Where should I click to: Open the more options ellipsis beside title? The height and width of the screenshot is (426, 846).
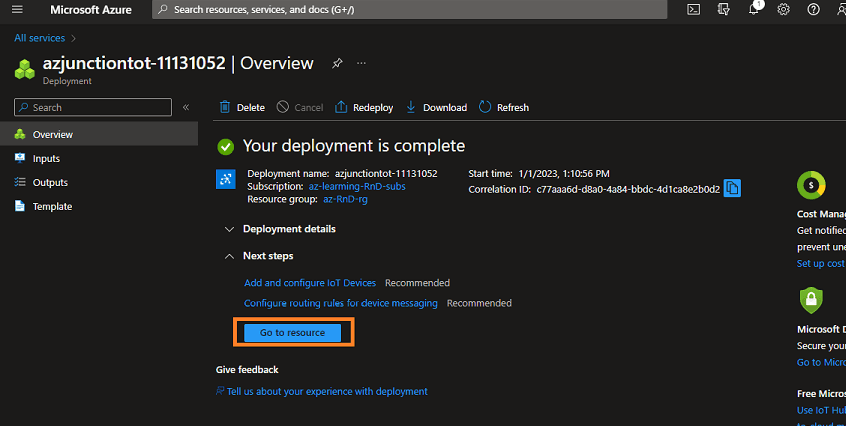361,63
